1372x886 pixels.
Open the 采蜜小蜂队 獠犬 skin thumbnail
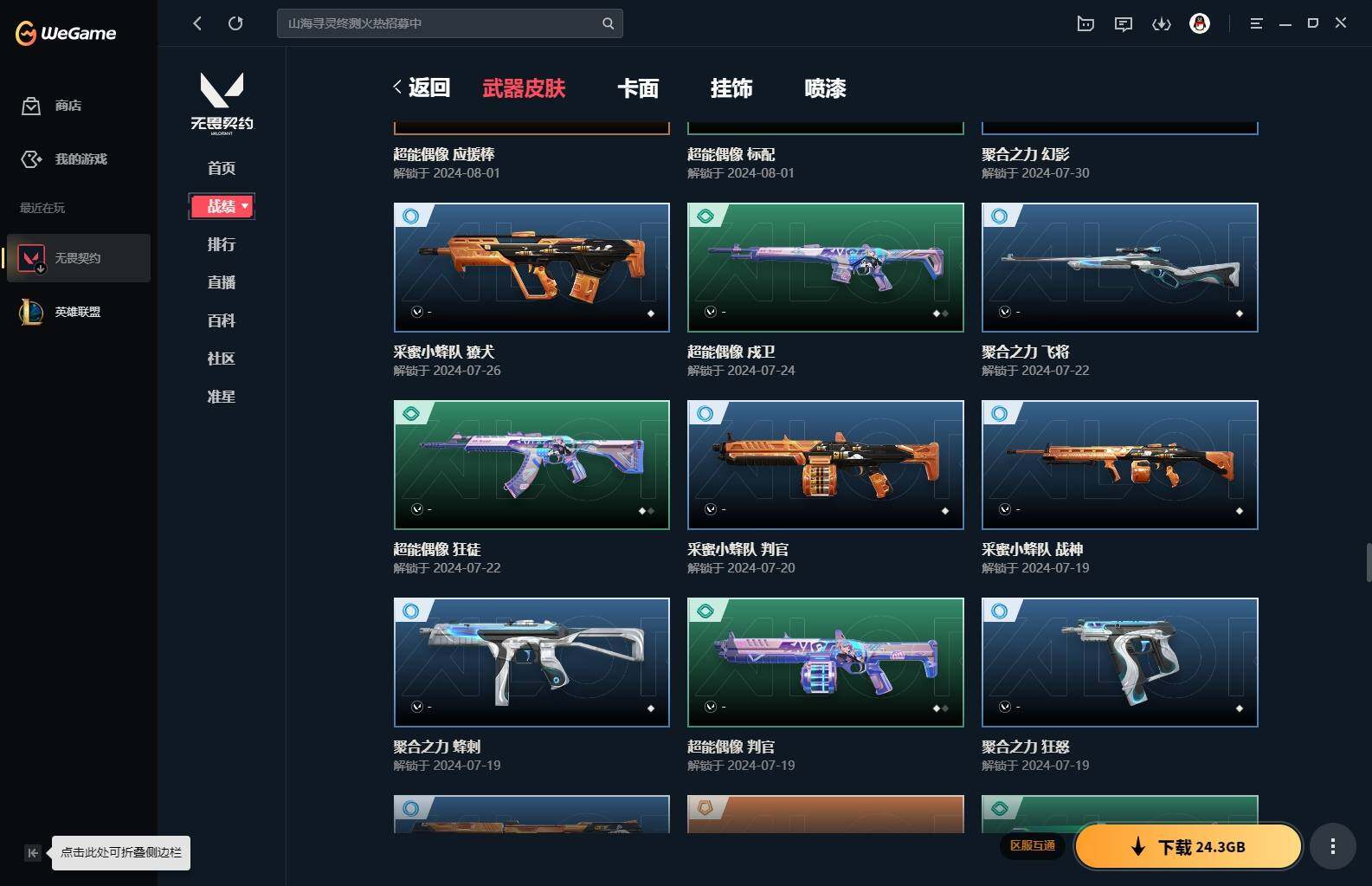click(531, 268)
